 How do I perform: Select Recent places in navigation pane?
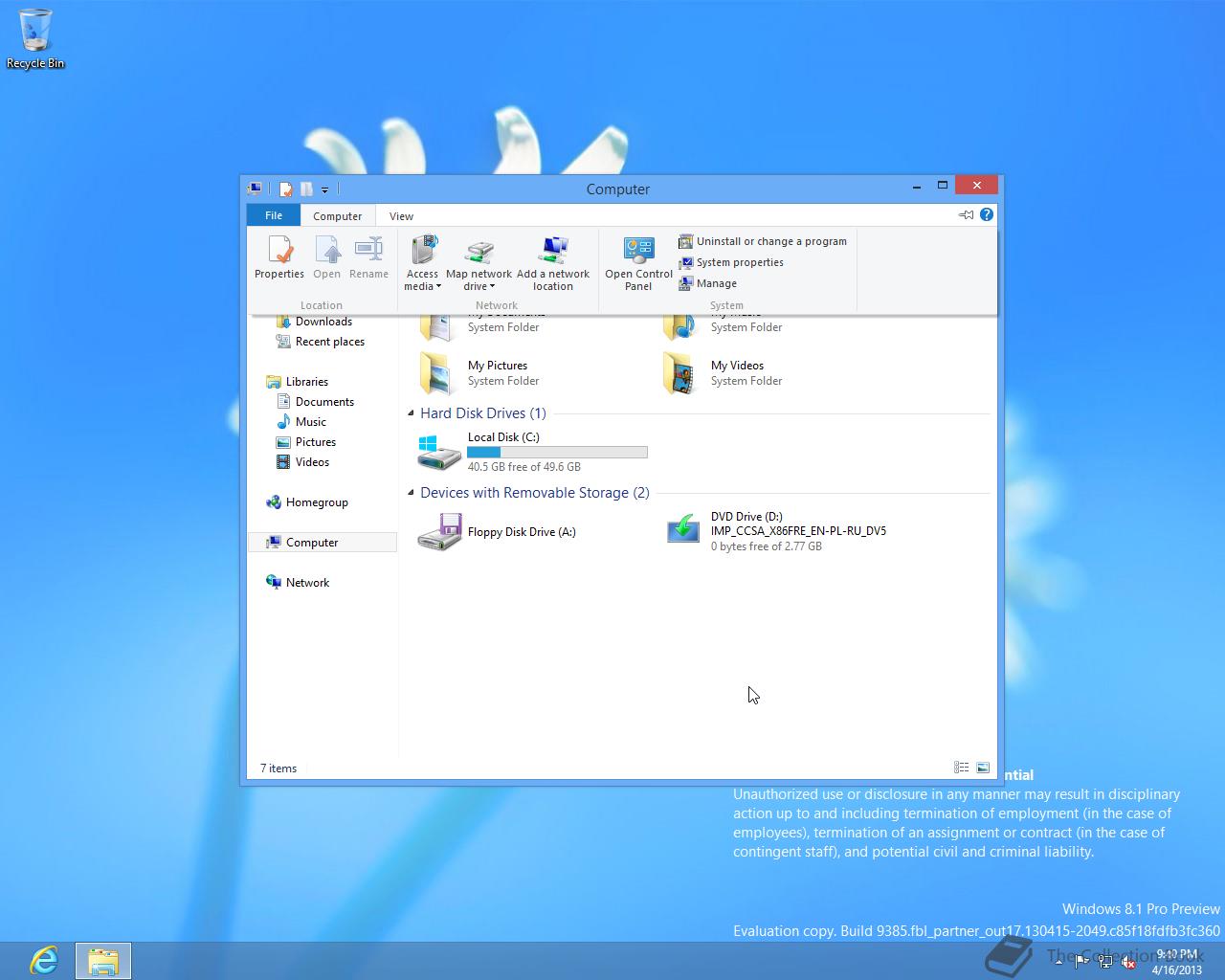pos(329,342)
